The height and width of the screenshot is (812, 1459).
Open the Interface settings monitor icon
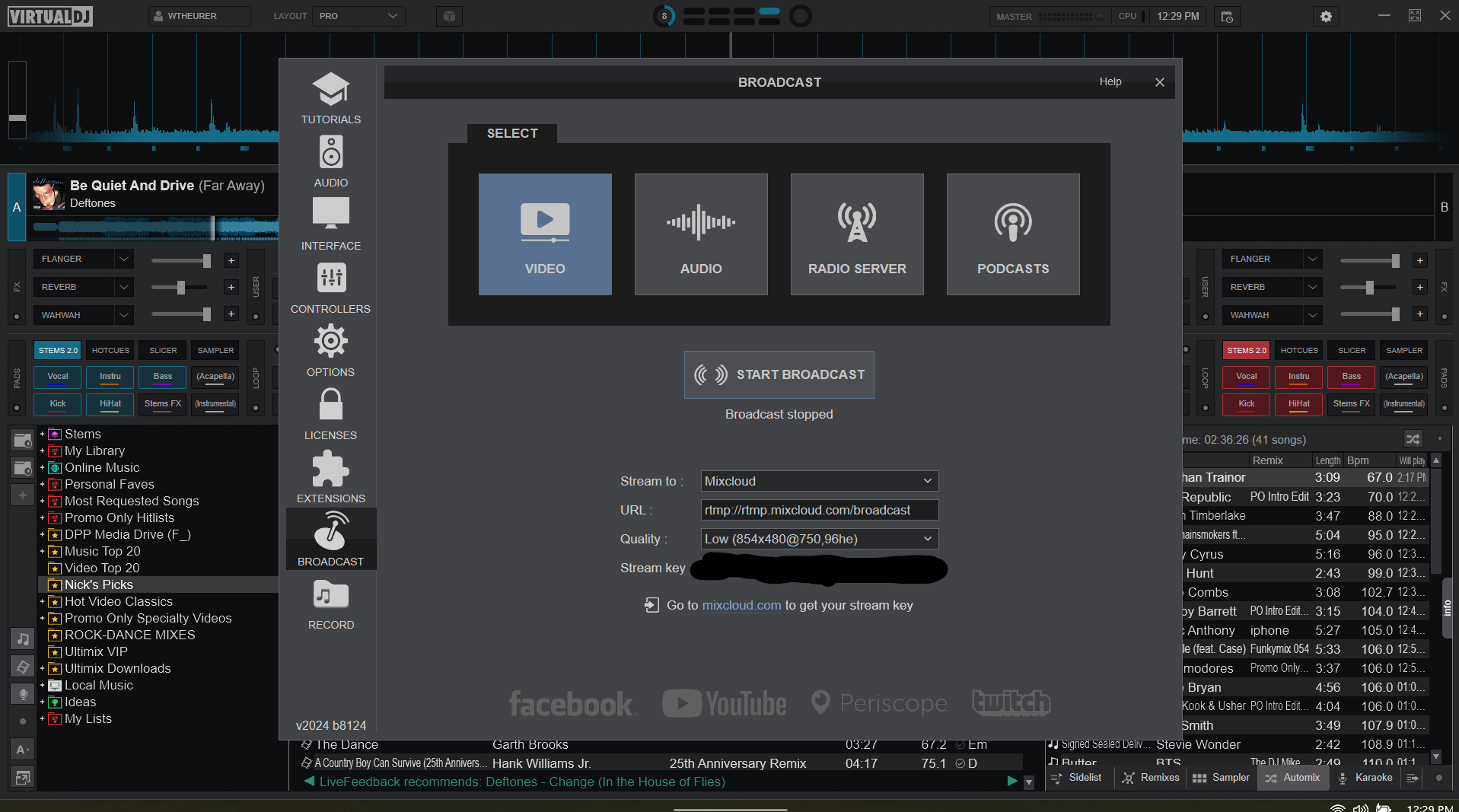pyautogui.click(x=330, y=213)
